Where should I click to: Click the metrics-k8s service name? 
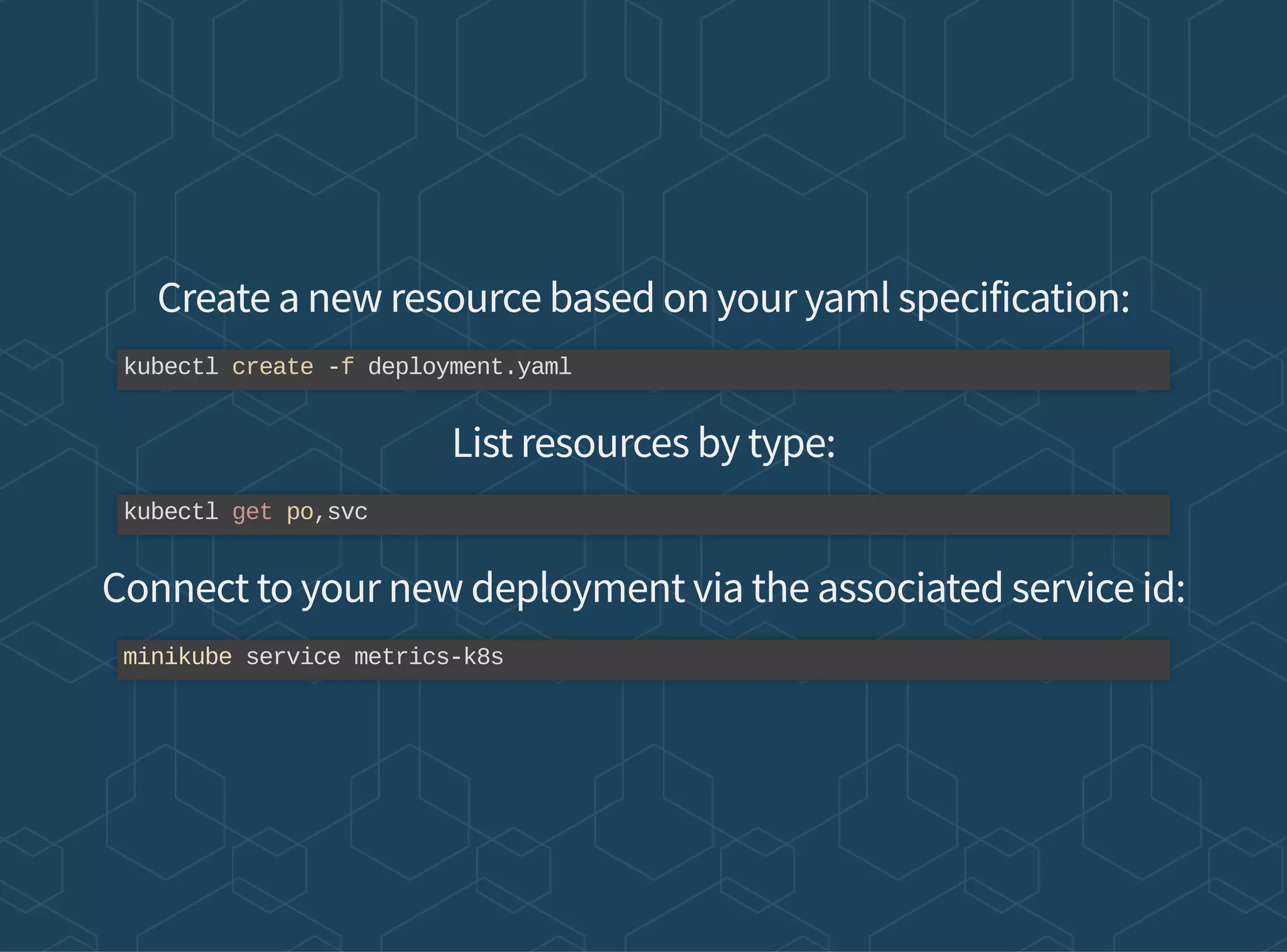click(429, 657)
